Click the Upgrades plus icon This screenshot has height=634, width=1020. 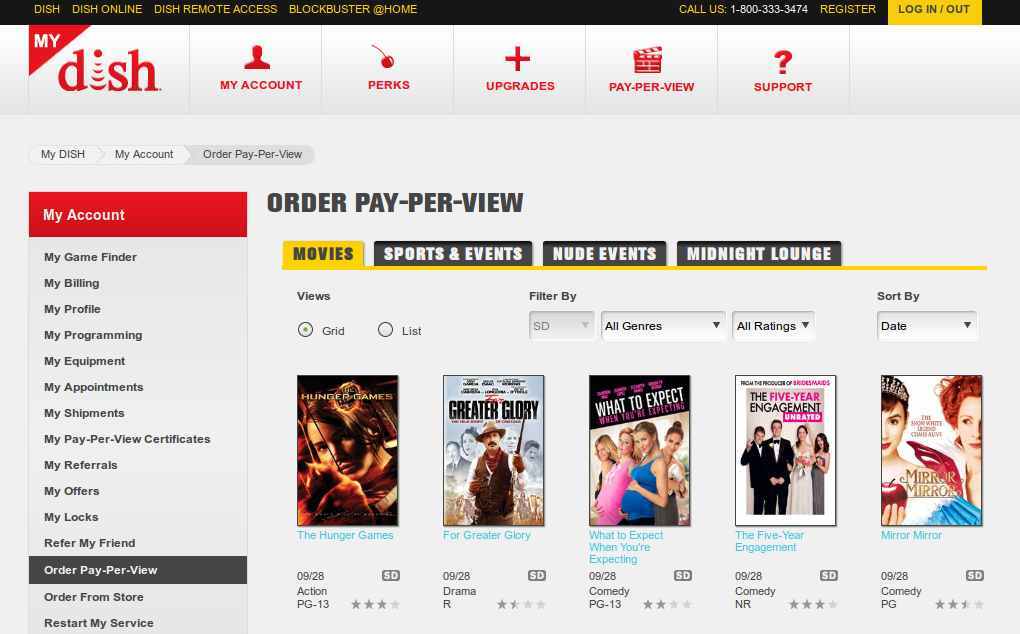click(x=518, y=59)
